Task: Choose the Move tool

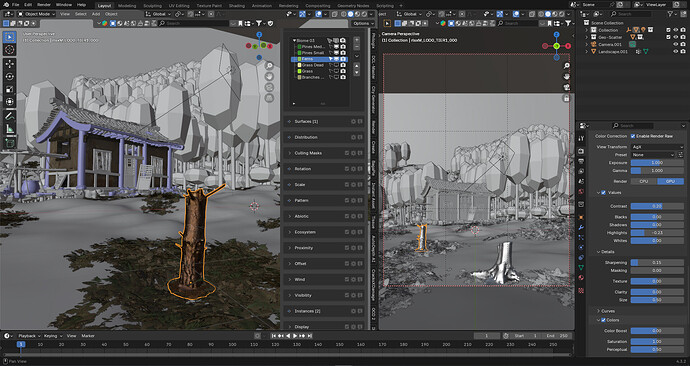Action: [10, 64]
